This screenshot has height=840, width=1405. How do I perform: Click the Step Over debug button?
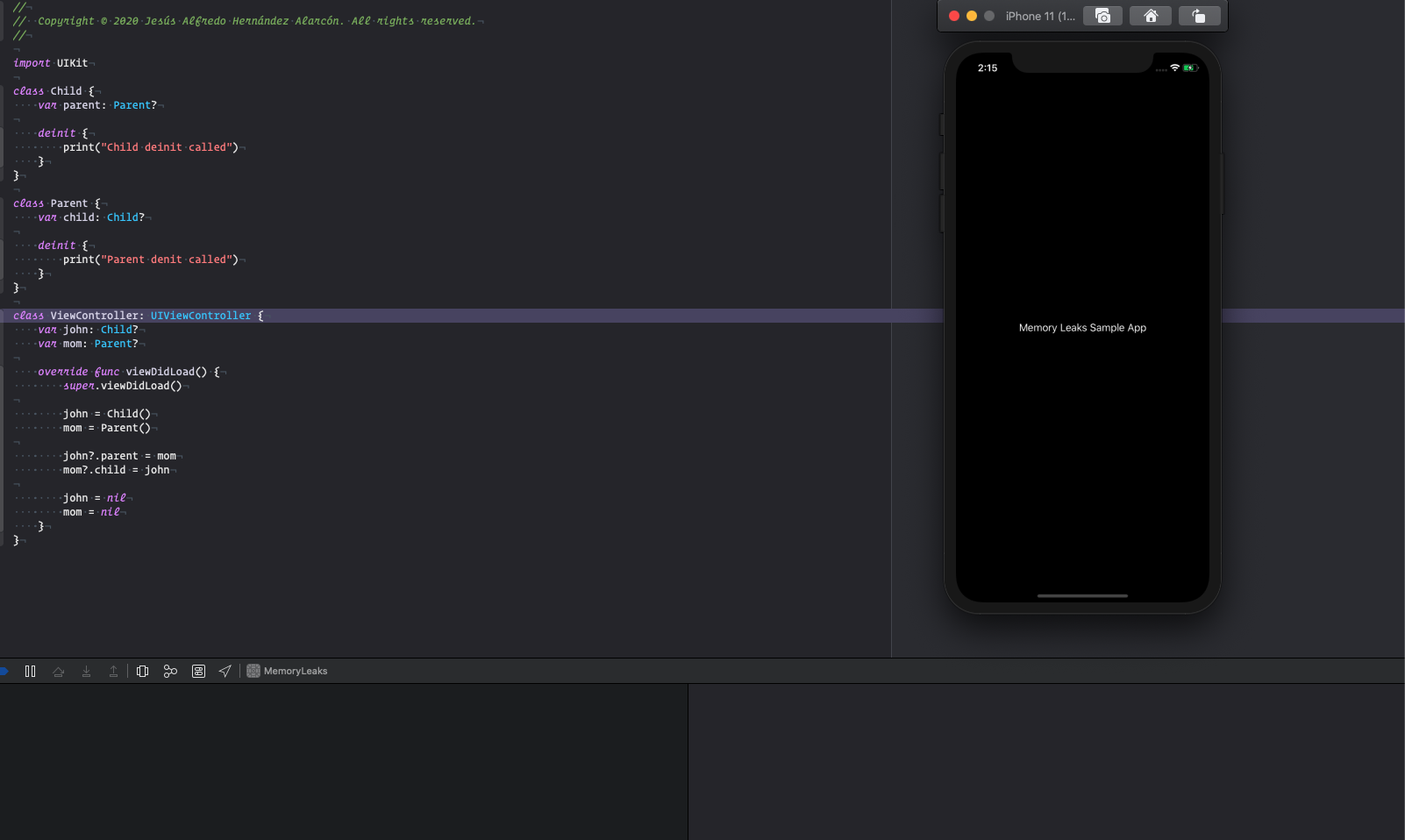pyautogui.click(x=59, y=671)
